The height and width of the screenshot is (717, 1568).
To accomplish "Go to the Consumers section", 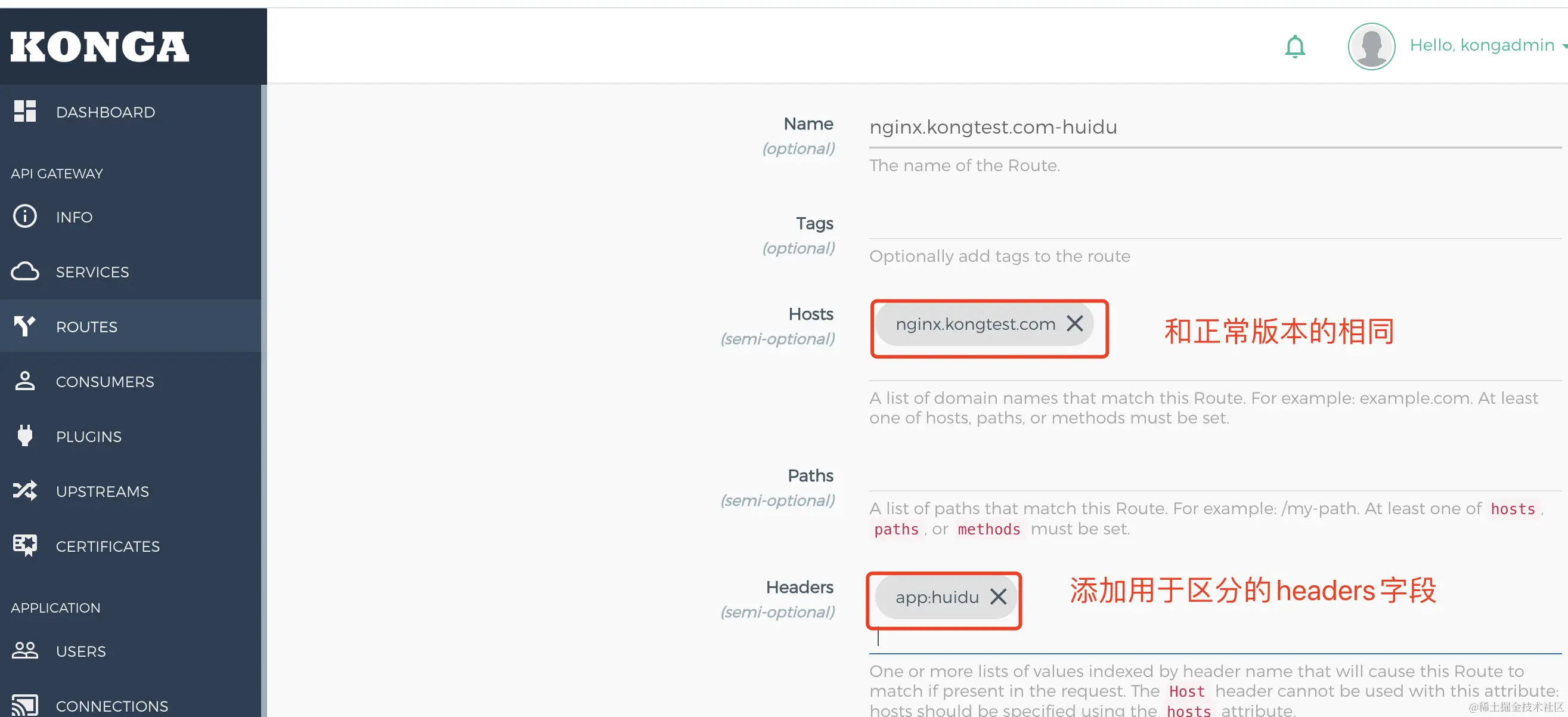I will [x=105, y=381].
